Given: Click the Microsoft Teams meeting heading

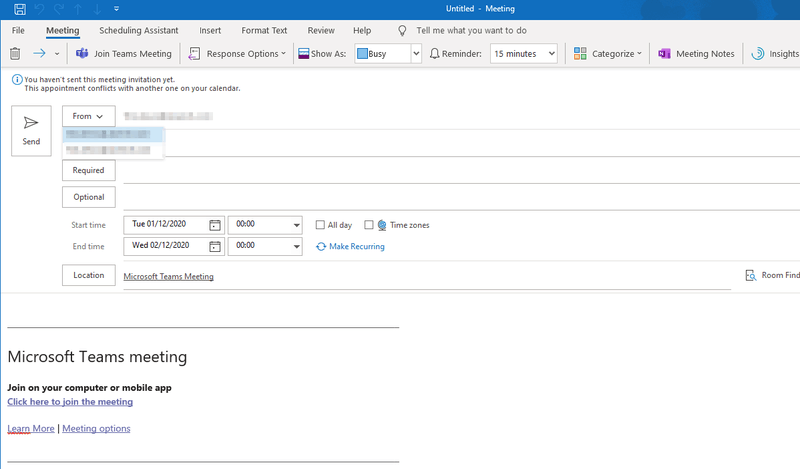Looking at the screenshot, I should (x=97, y=357).
